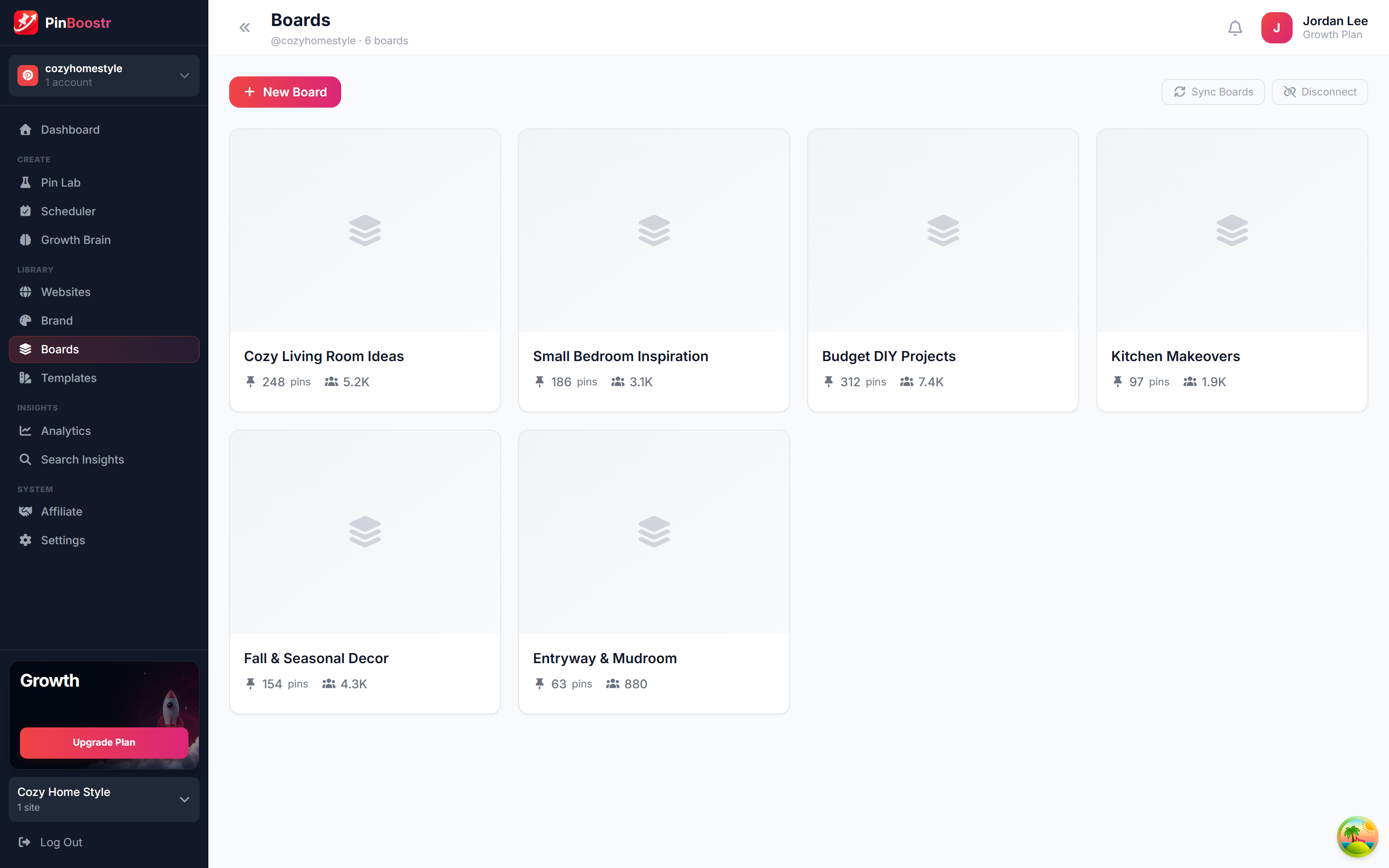Collapse sidebar with double-chevron icon
The height and width of the screenshot is (868, 1389).
[x=244, y=27]
